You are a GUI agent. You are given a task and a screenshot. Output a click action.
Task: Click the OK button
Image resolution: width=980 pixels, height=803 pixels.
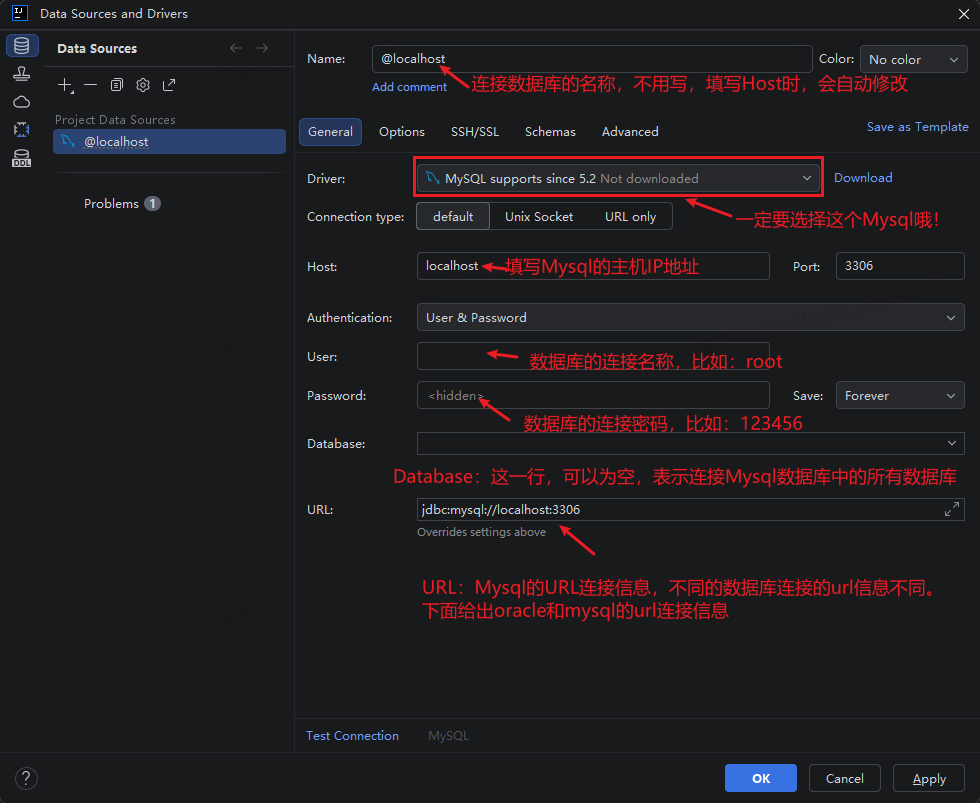[761, 778]
